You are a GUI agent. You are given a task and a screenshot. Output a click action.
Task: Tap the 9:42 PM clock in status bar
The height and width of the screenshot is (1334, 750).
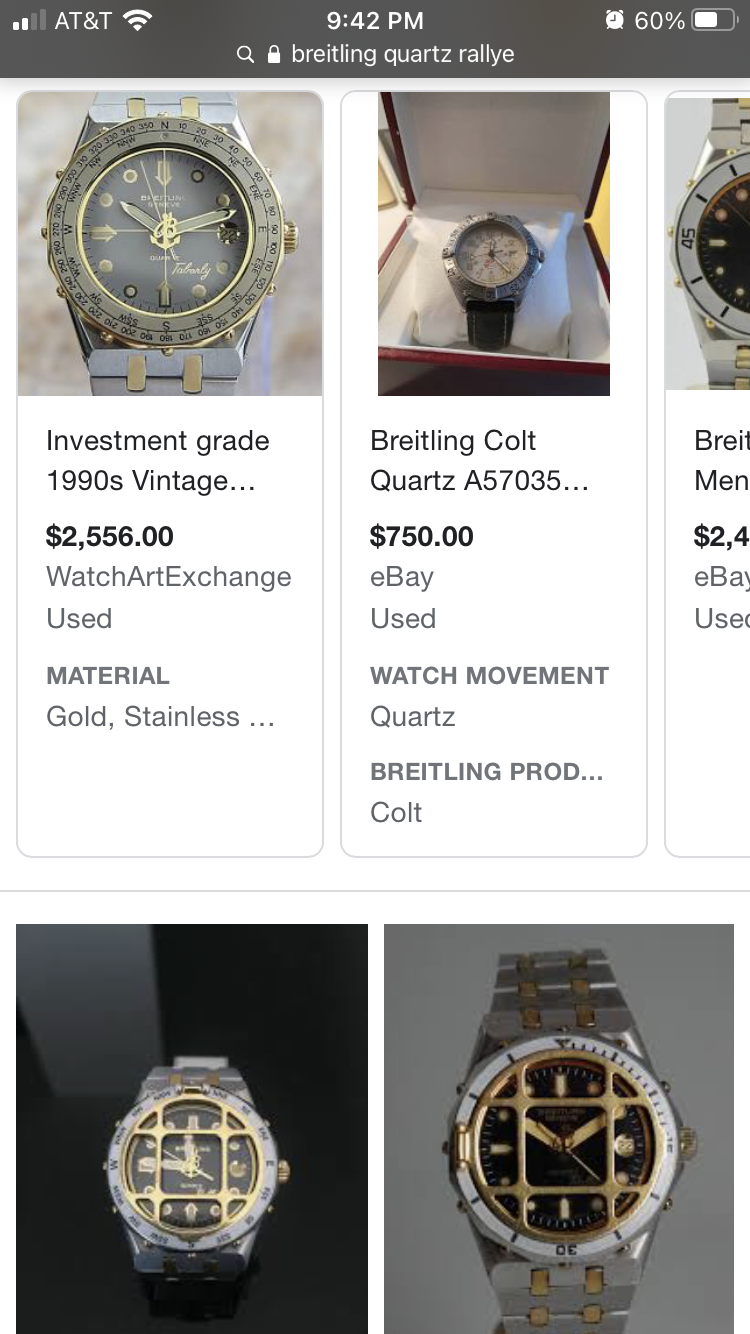point(375,20)
